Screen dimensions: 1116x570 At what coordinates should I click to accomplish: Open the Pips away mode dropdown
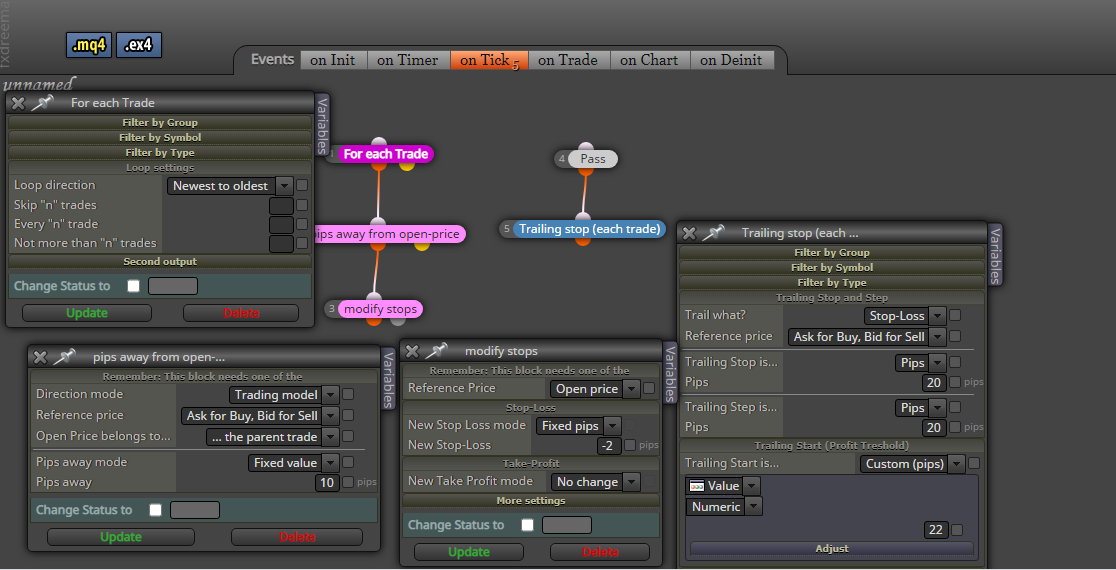[x=293, y=463]
